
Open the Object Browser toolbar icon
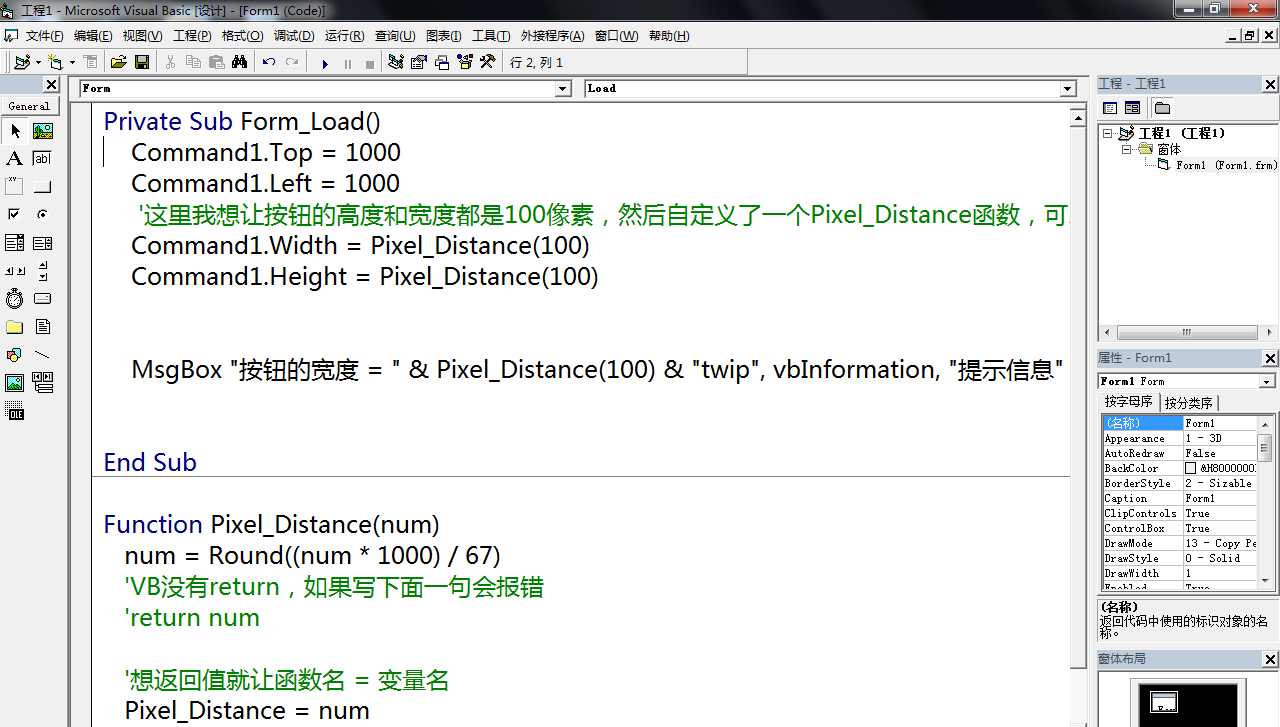(464, 62)
